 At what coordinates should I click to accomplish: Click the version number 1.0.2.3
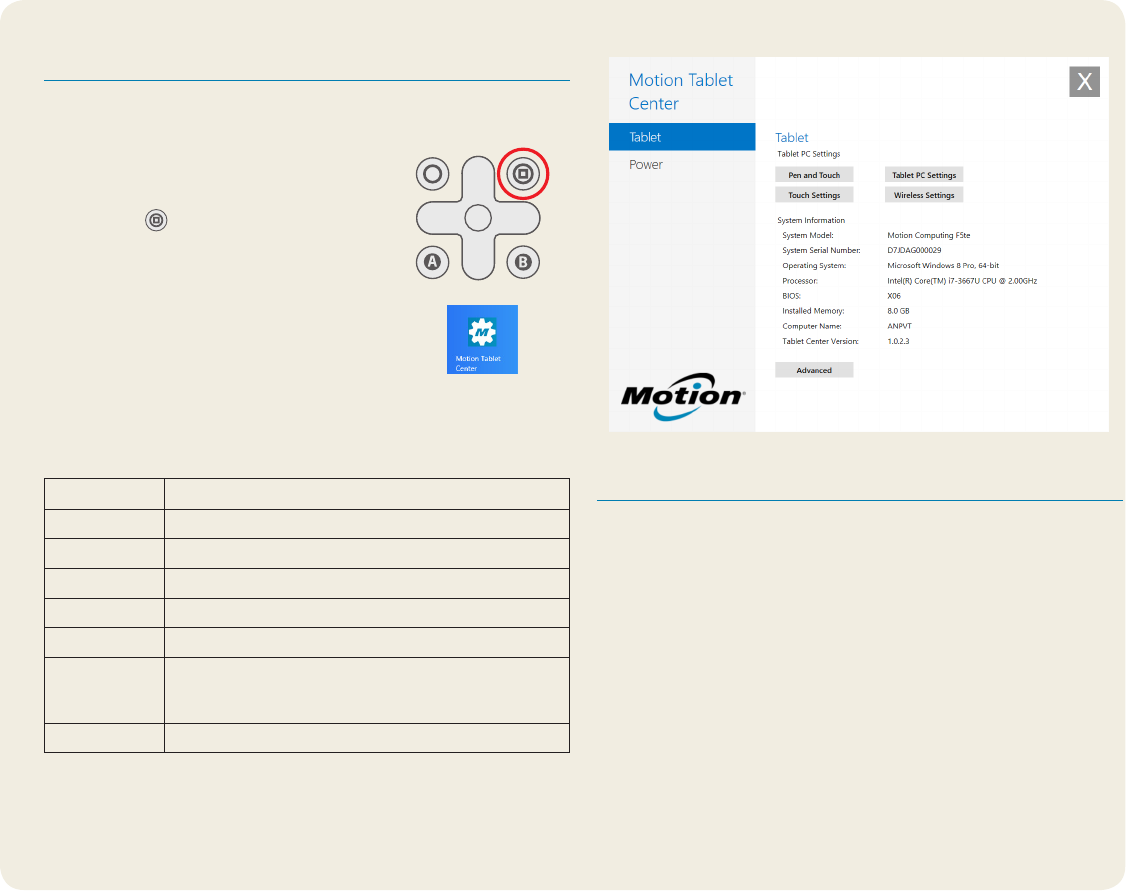coord(898,341)
